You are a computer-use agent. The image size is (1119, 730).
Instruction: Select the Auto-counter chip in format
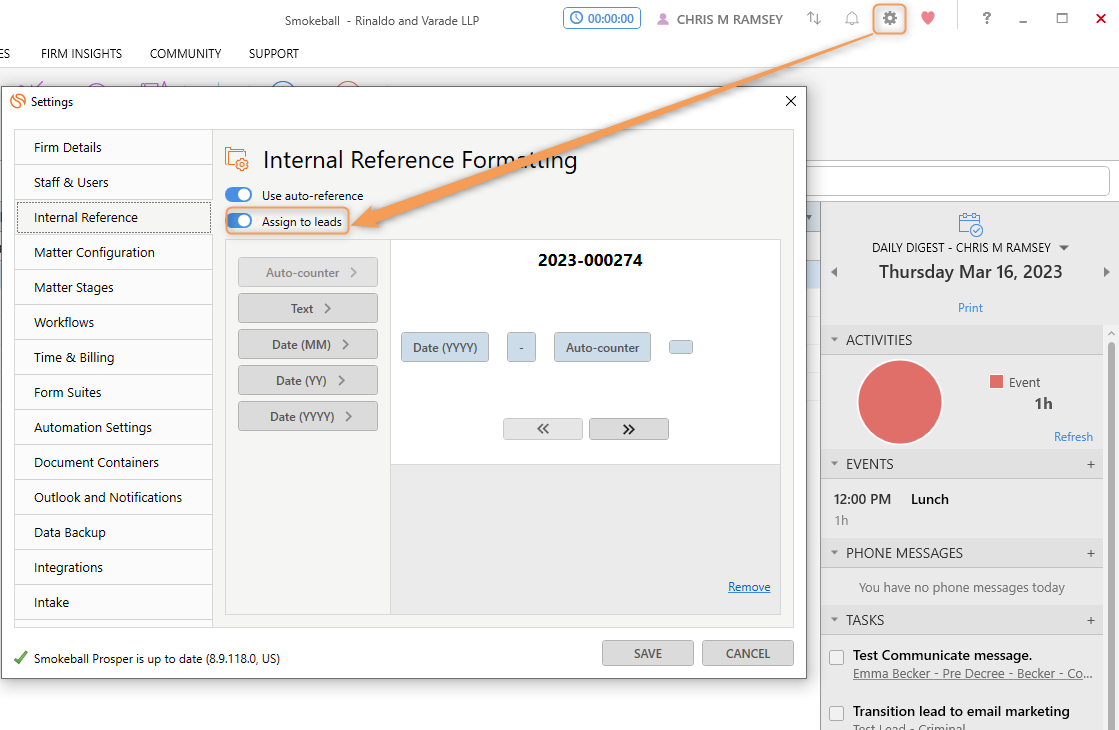pos(602,347)
